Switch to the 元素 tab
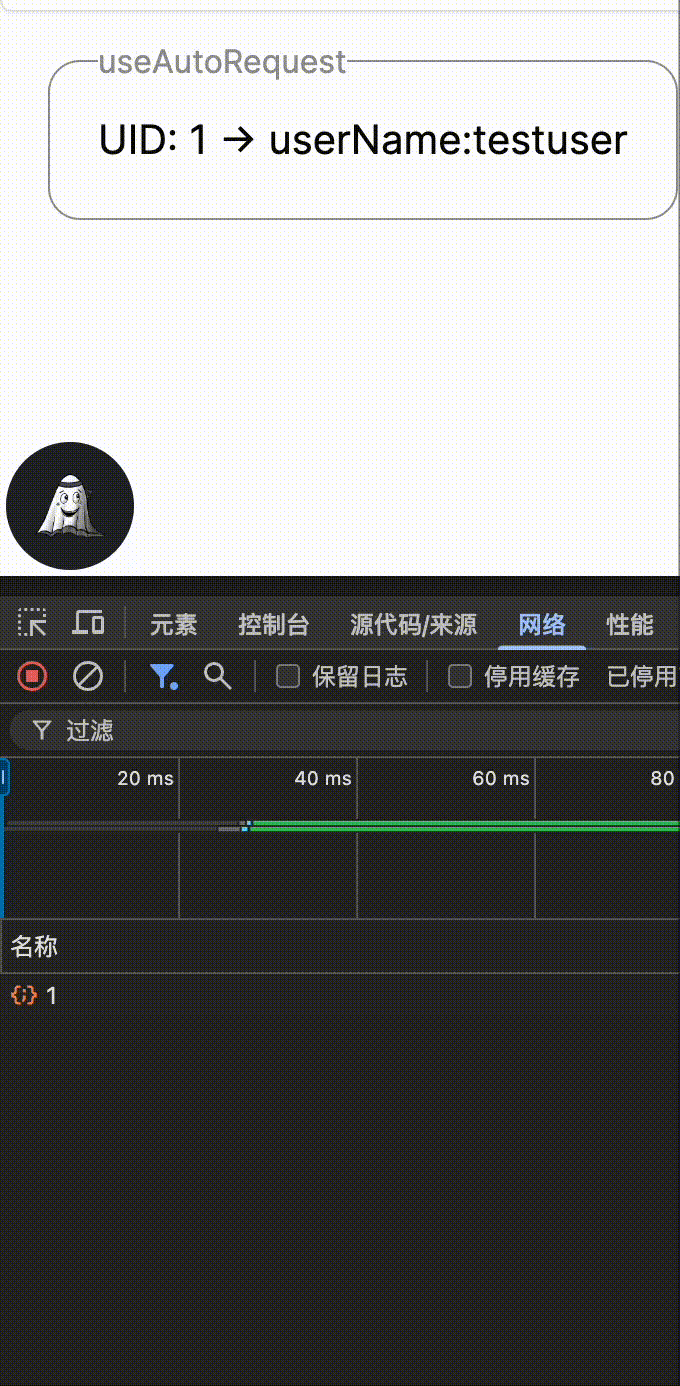Image resolution: width=680 pixels, height=1386 pixels. pyautogui.click(x=174, y=625)
